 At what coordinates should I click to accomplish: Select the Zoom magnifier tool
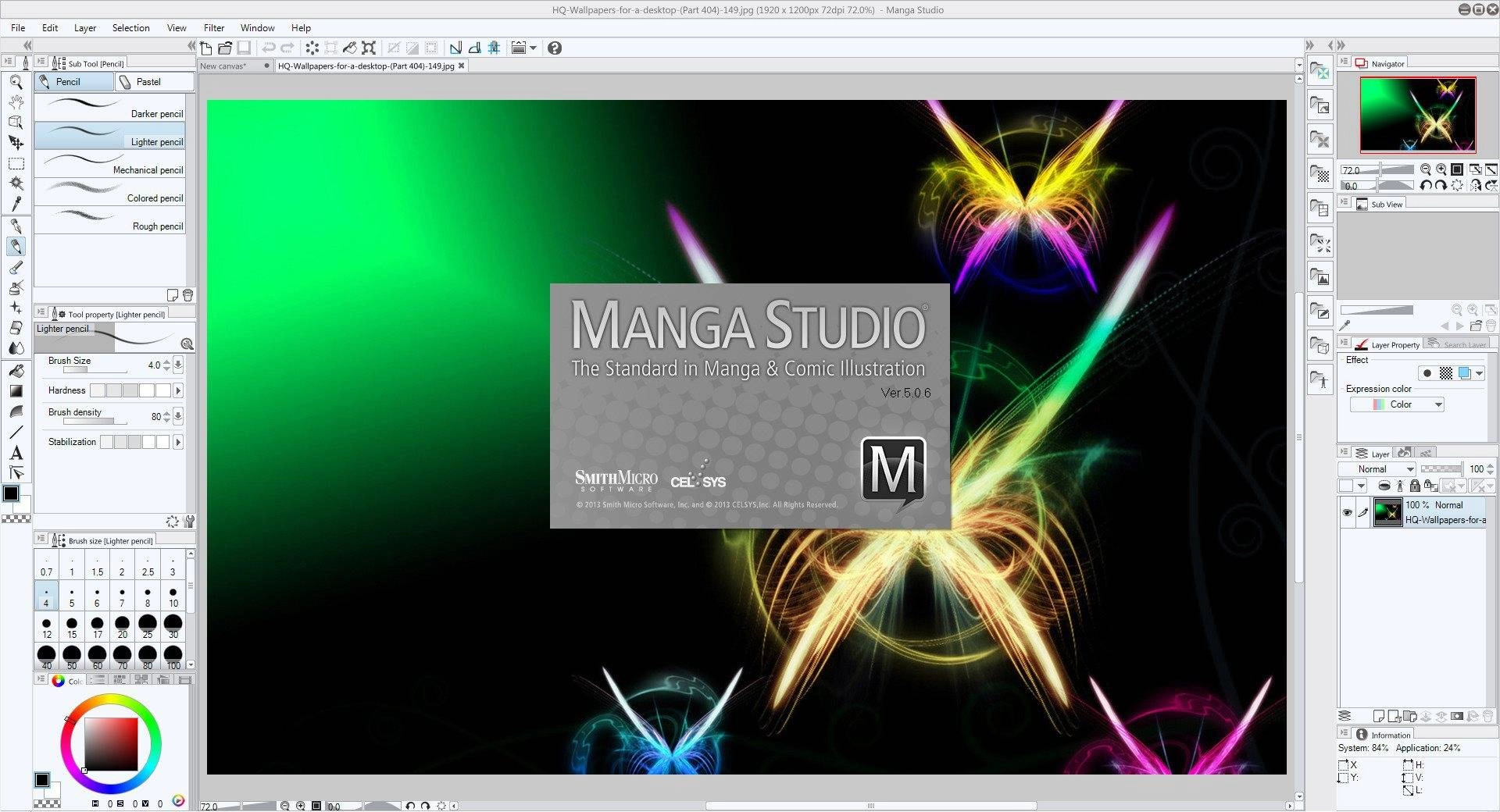point(16,81)
